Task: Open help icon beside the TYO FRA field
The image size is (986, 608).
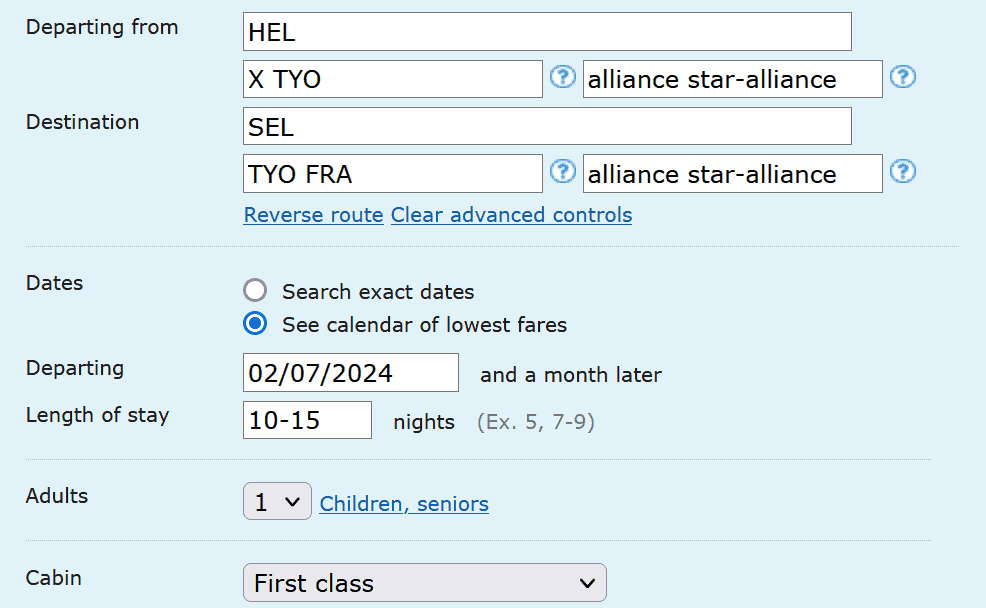Action: point(564,171)
